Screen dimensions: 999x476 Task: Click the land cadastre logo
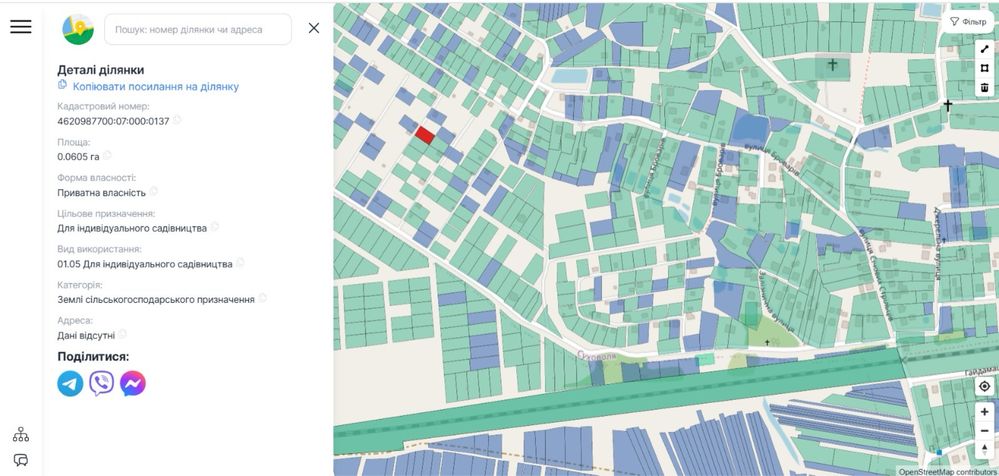[x=78, y=29]
